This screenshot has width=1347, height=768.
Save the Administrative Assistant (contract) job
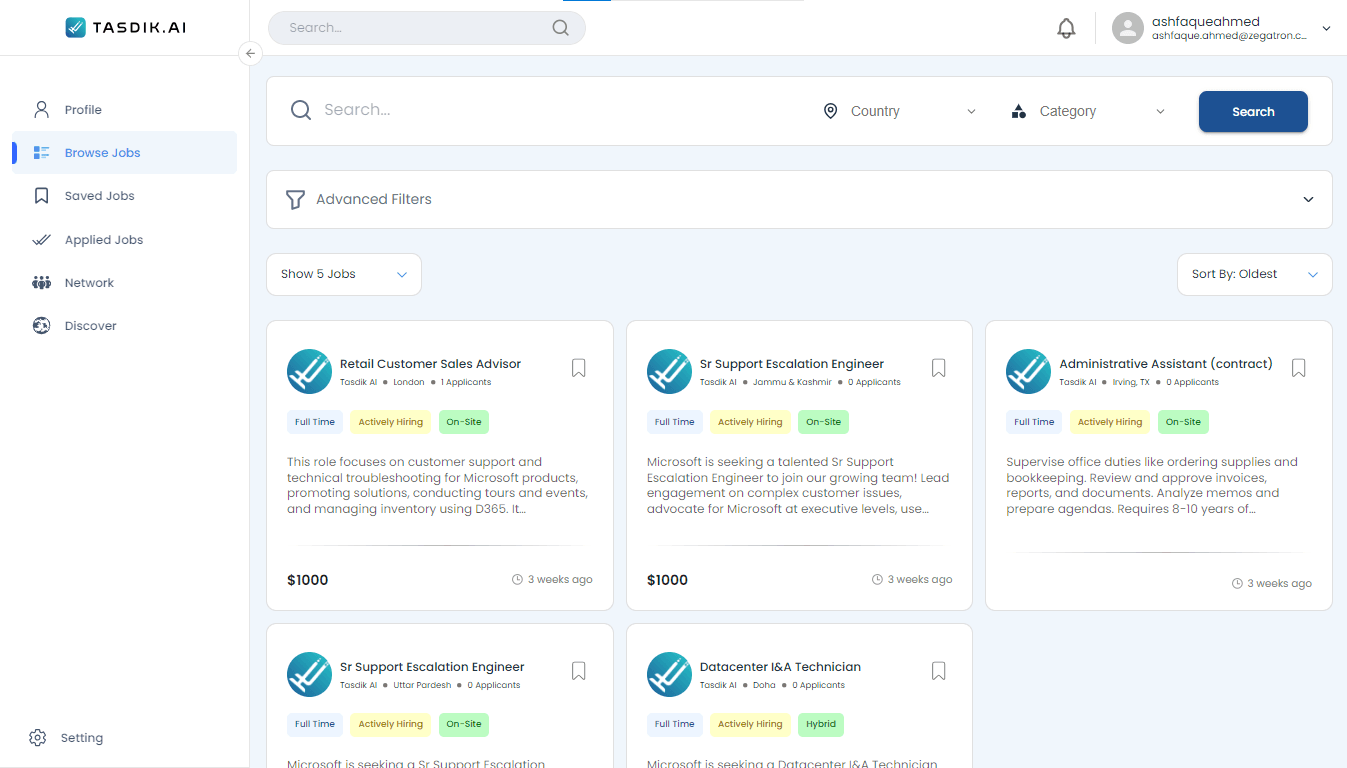point(1298,368)
